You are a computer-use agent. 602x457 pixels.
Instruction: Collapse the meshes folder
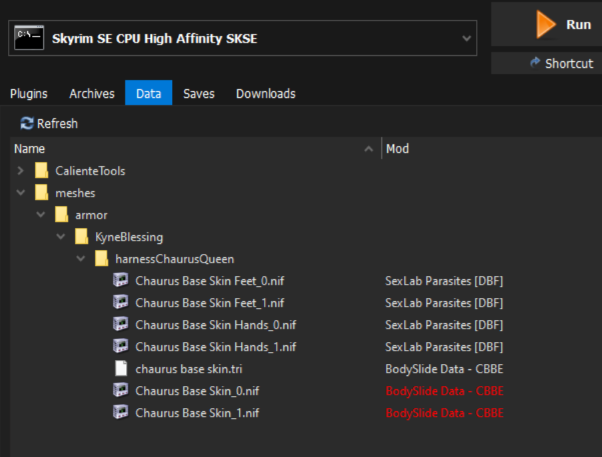pyautogui.click(x=21, y=192)
